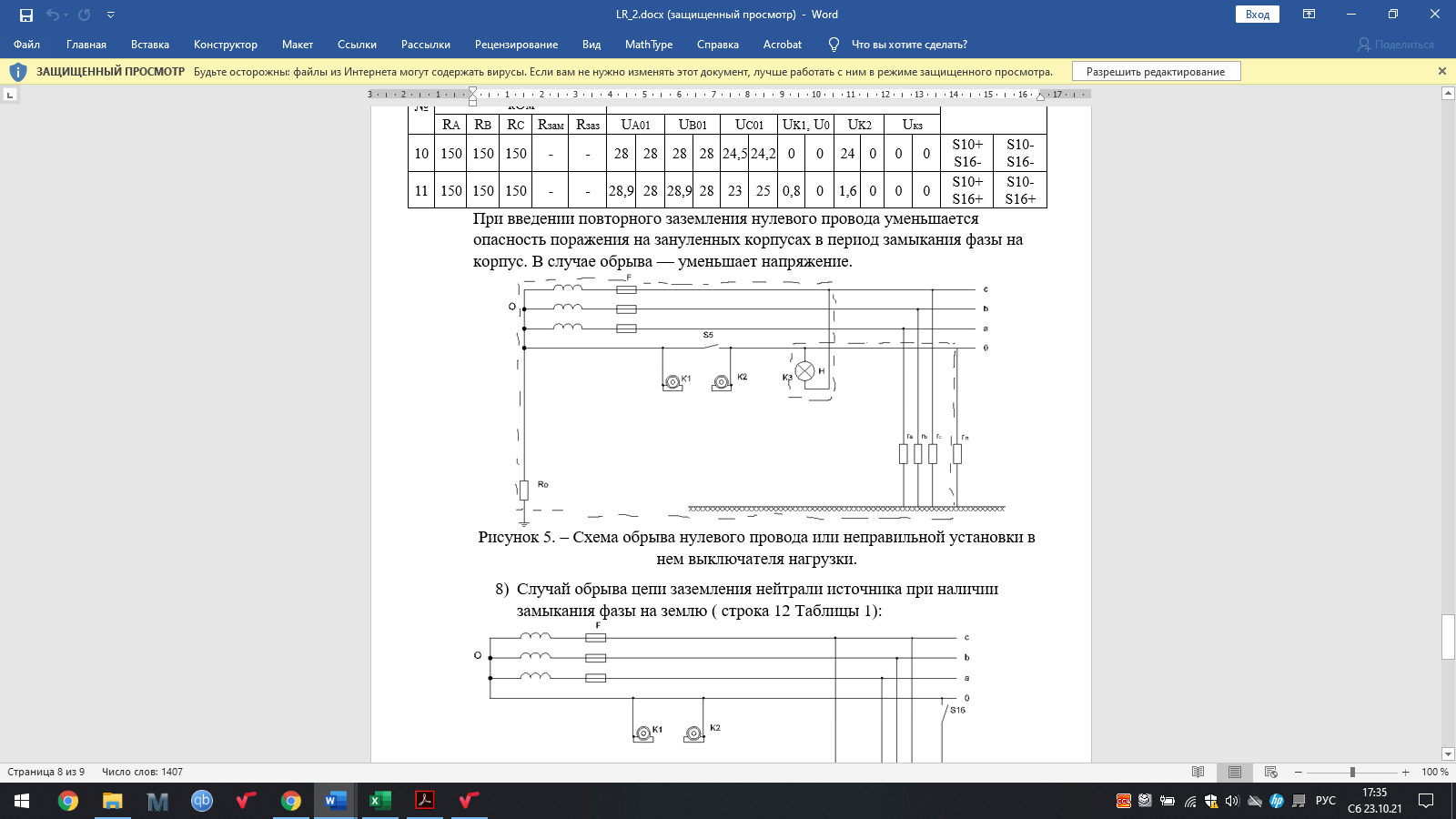Click the Разрешить редактирование button
1456x819 pixels.
click(x=1156, y=72)
